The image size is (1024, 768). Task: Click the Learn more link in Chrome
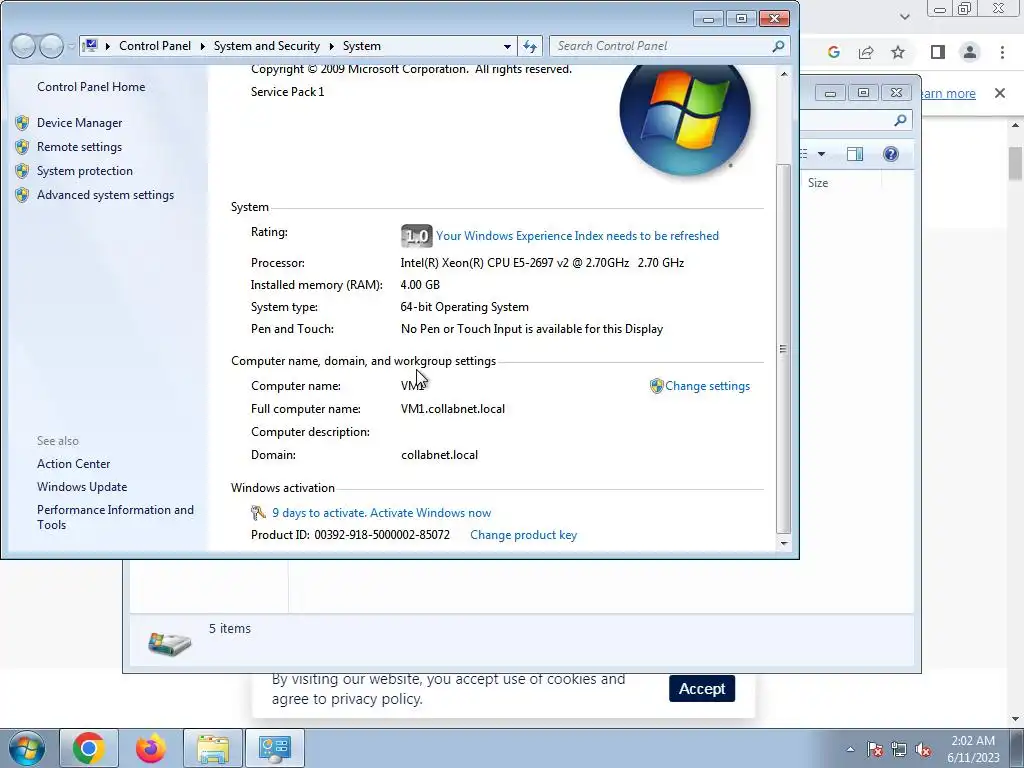click(948, 93)
